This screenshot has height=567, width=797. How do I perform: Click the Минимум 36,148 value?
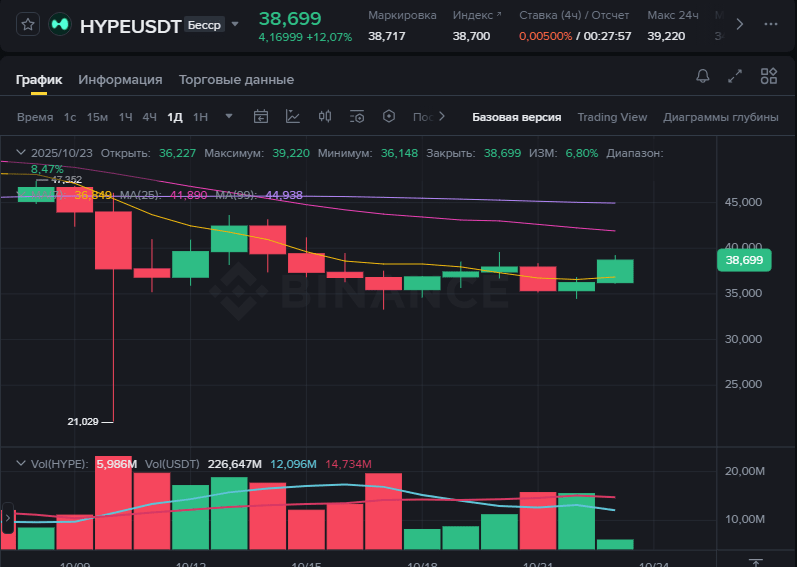tap(399, 153)
